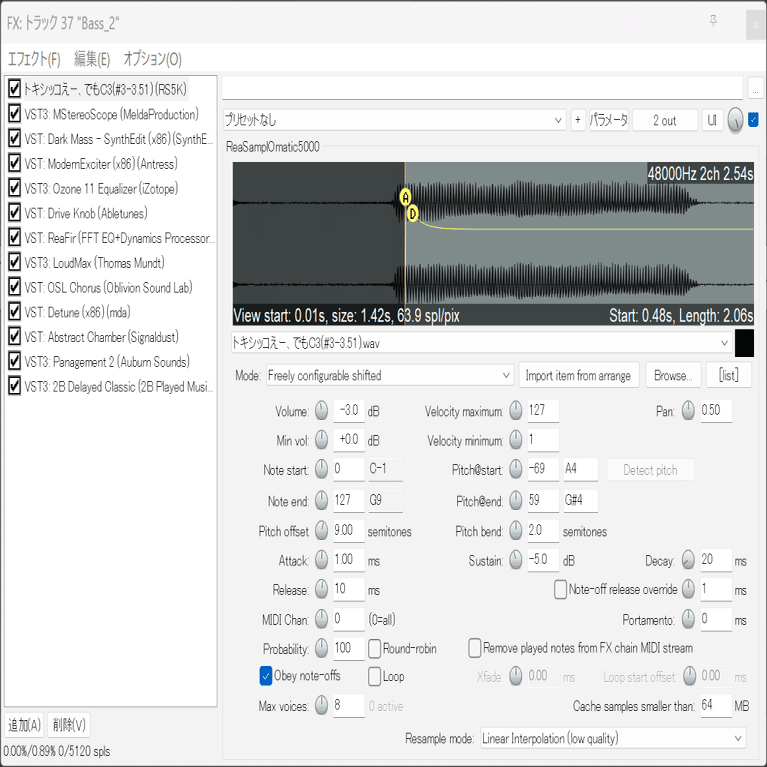Viewport: 767px width, 767px height.
Task: Check Remove played notes from FX chain MIDI stream
Action: (474, 648)
